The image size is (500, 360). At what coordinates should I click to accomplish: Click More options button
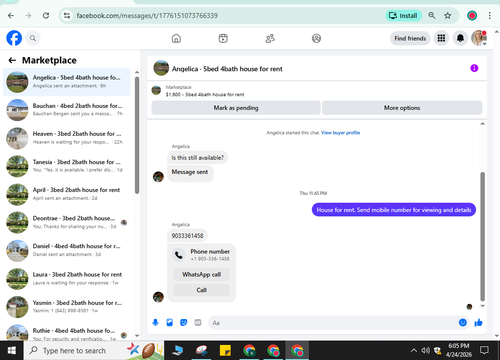(x=402, y=108)
